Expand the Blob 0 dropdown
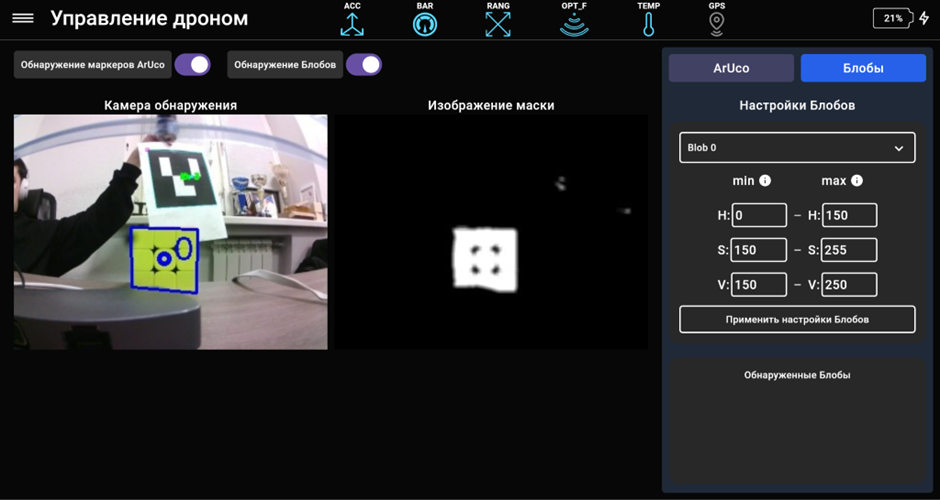 [x=797, y=148]
